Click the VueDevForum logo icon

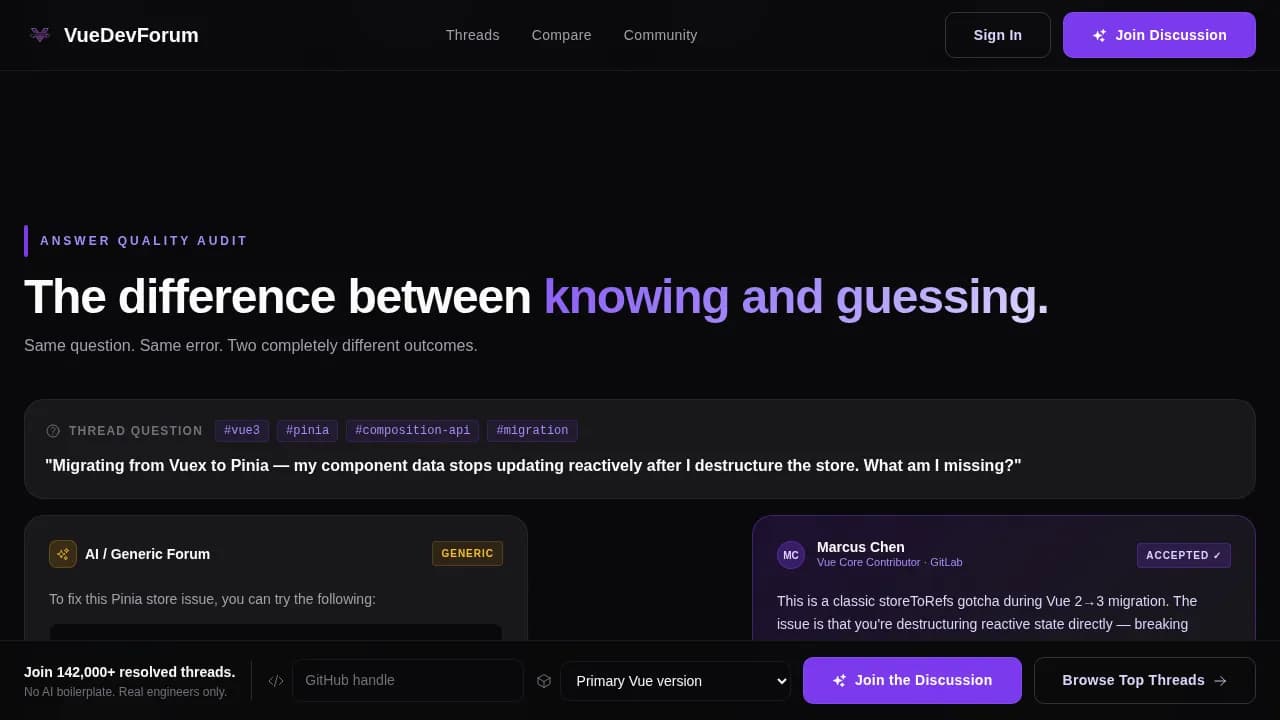click(40, 35)
